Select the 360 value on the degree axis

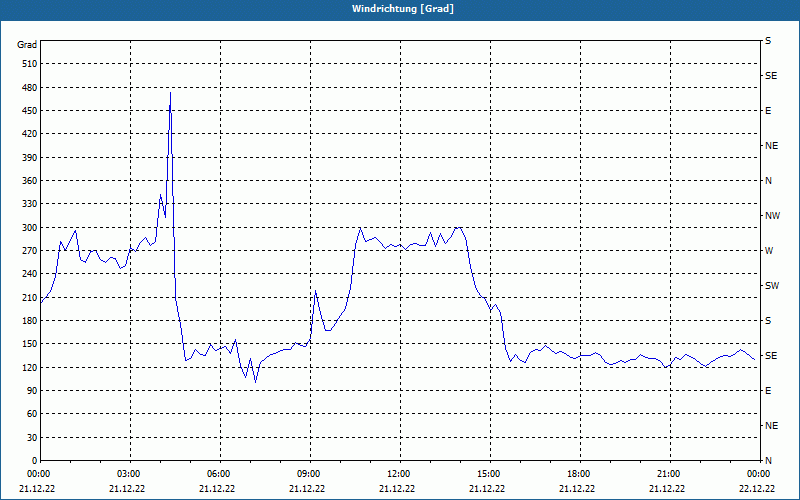coord(30,181)
